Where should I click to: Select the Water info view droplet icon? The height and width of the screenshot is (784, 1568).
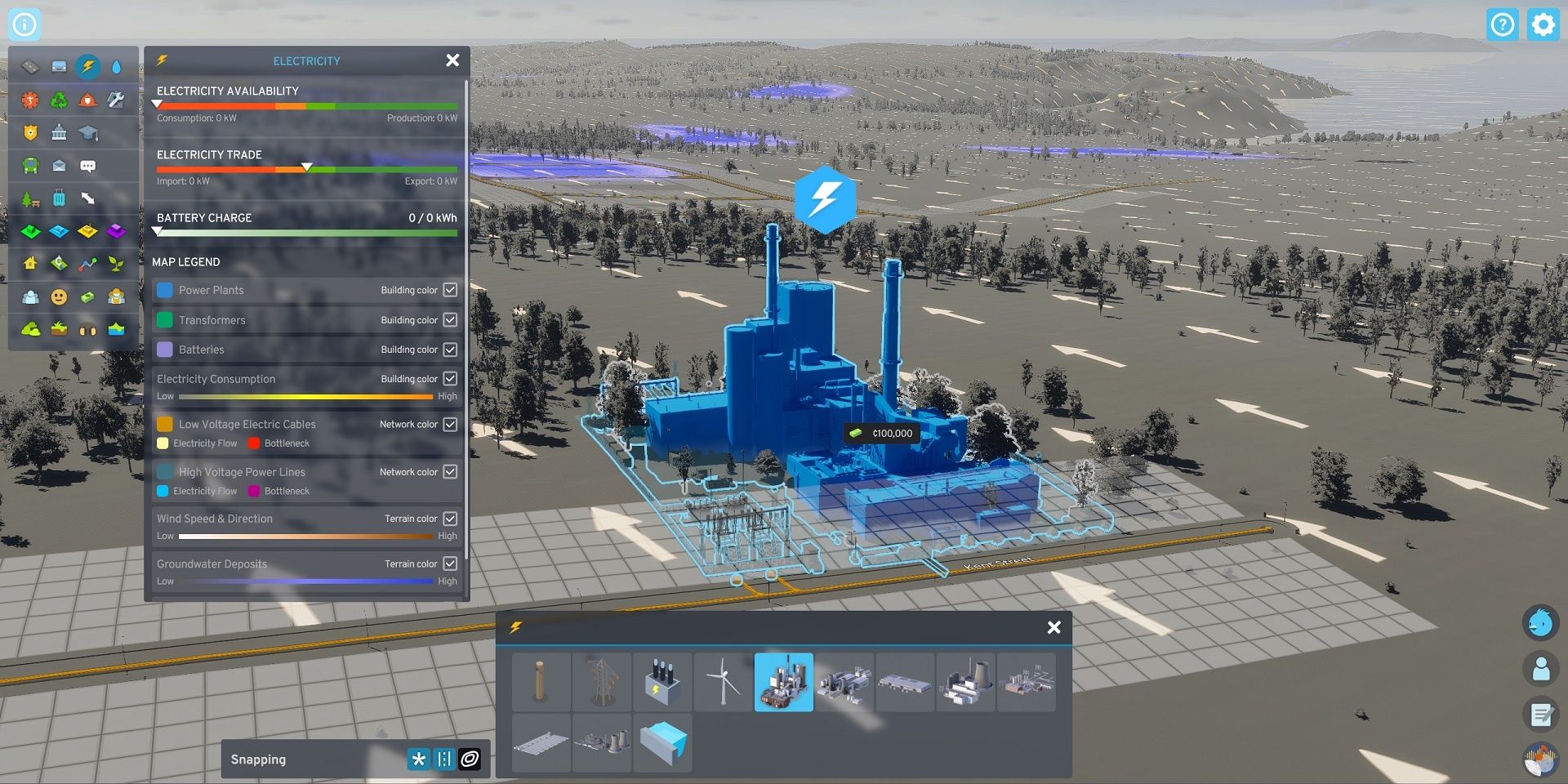coord(116,67)
